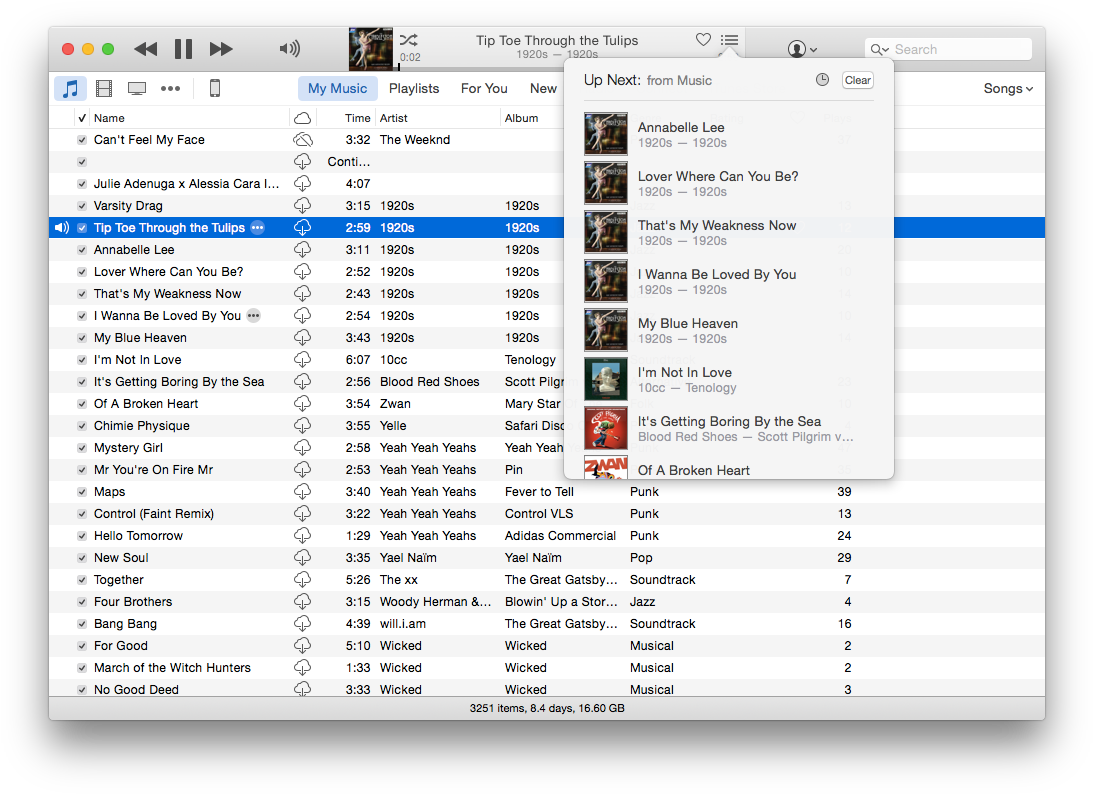1093x794 pixels.
Task: Pause playback with the pause button
Action: click(x=183, y=49)
